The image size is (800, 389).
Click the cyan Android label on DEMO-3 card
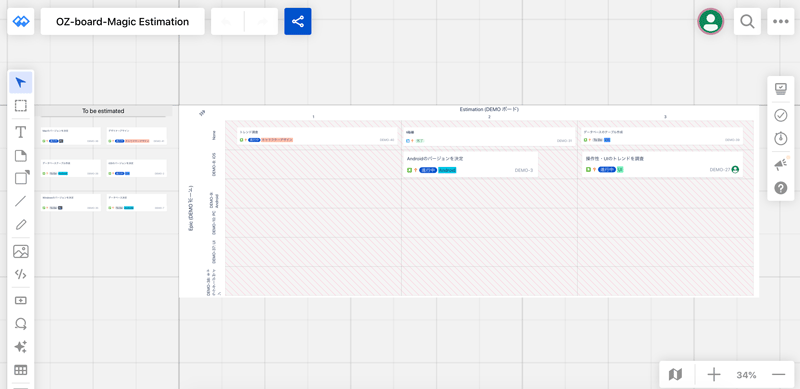[447, 170]
